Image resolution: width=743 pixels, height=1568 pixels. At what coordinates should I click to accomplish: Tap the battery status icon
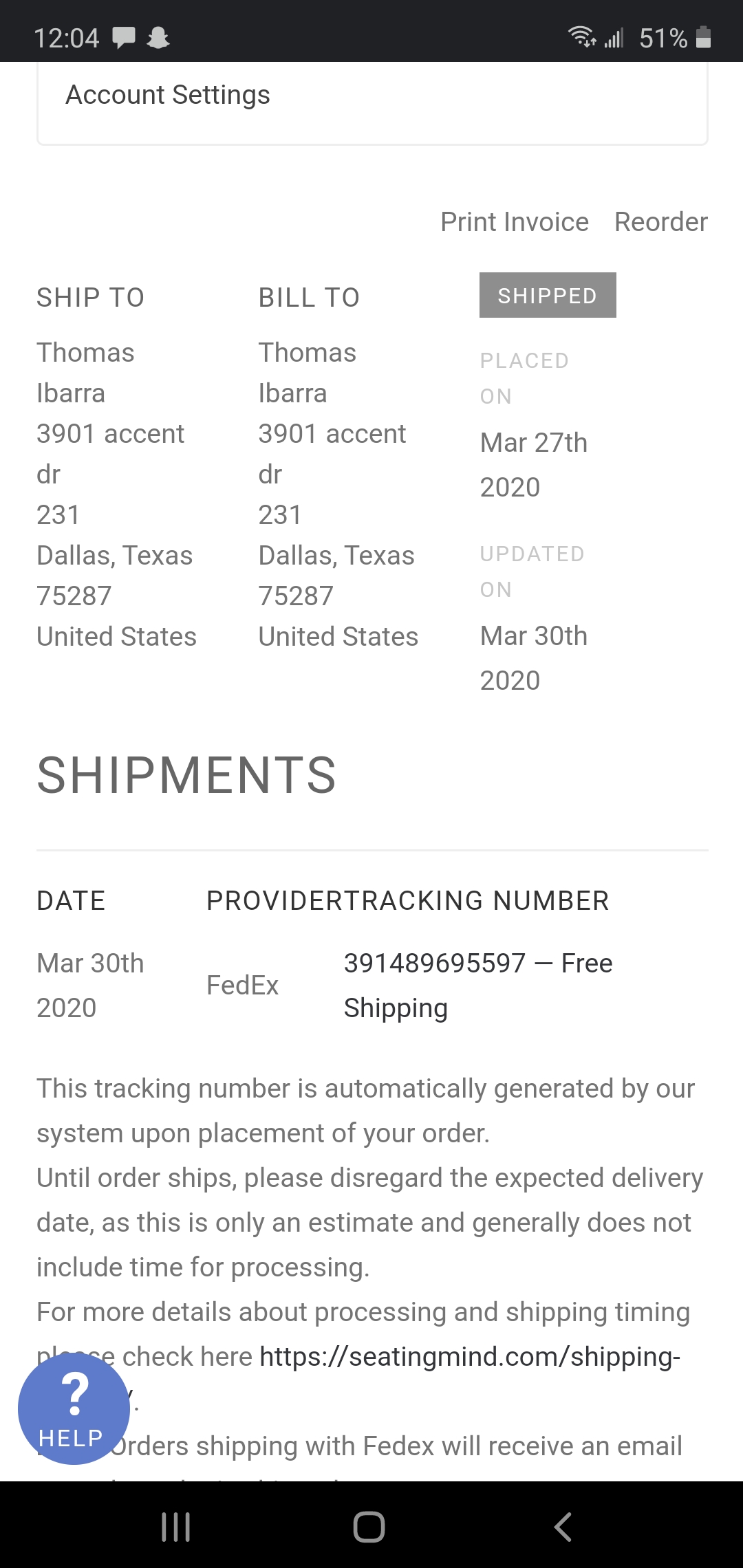coord(703,37)
